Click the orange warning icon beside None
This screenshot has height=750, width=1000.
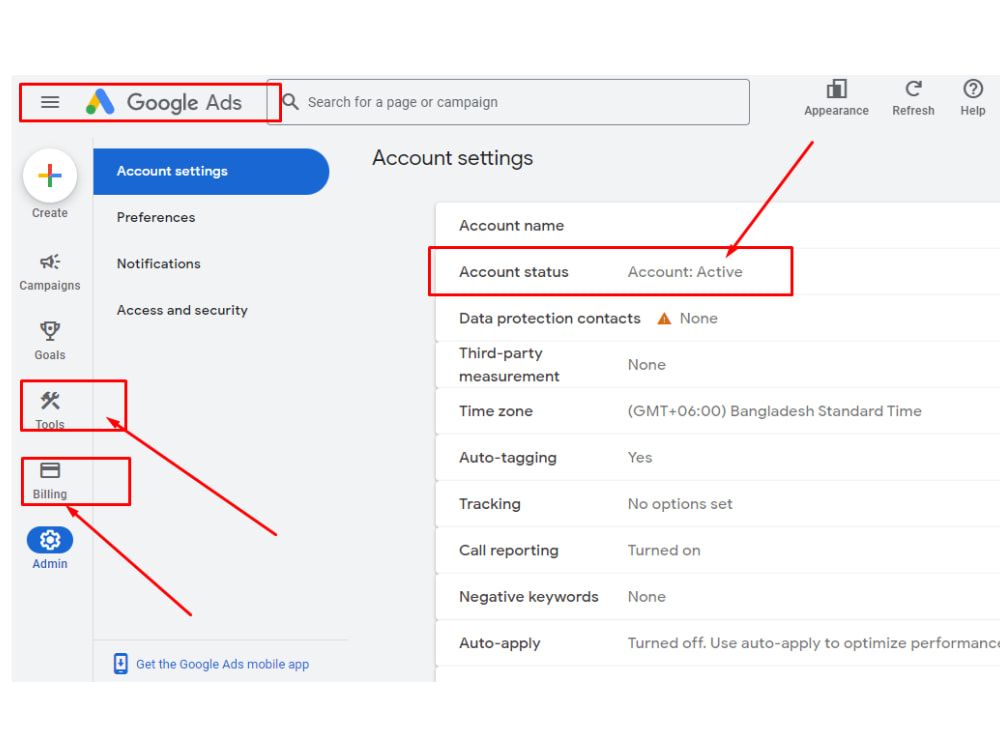click(664, 318)
